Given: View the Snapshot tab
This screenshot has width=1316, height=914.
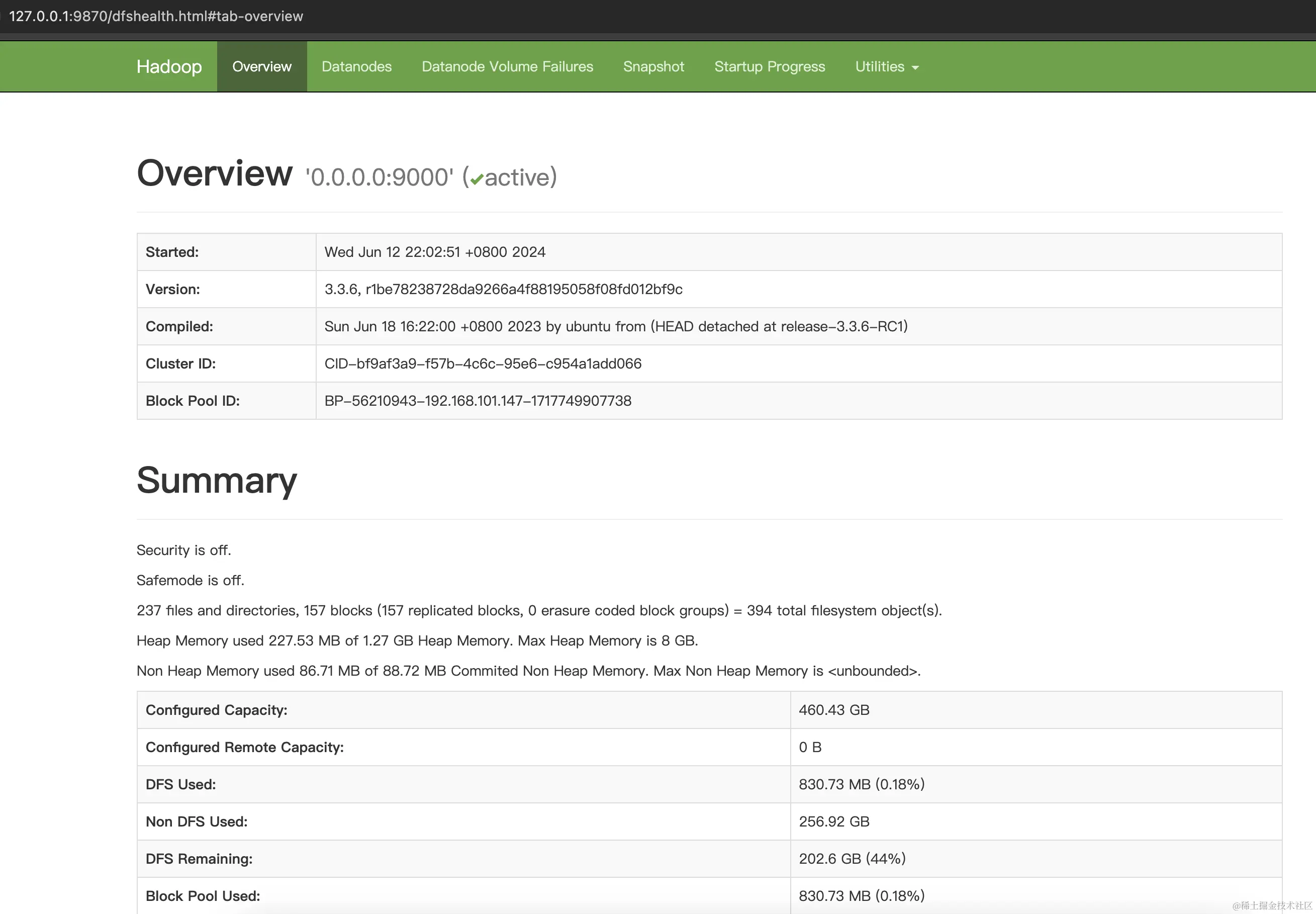Looking at the screenshot, I should click(x=653, y=66).
